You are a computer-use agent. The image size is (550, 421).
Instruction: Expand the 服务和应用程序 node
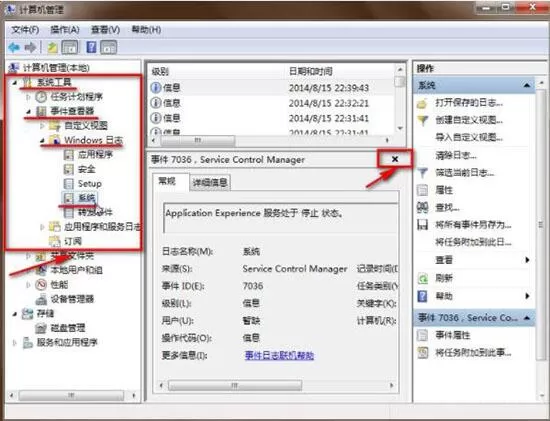tap(15, 342)
